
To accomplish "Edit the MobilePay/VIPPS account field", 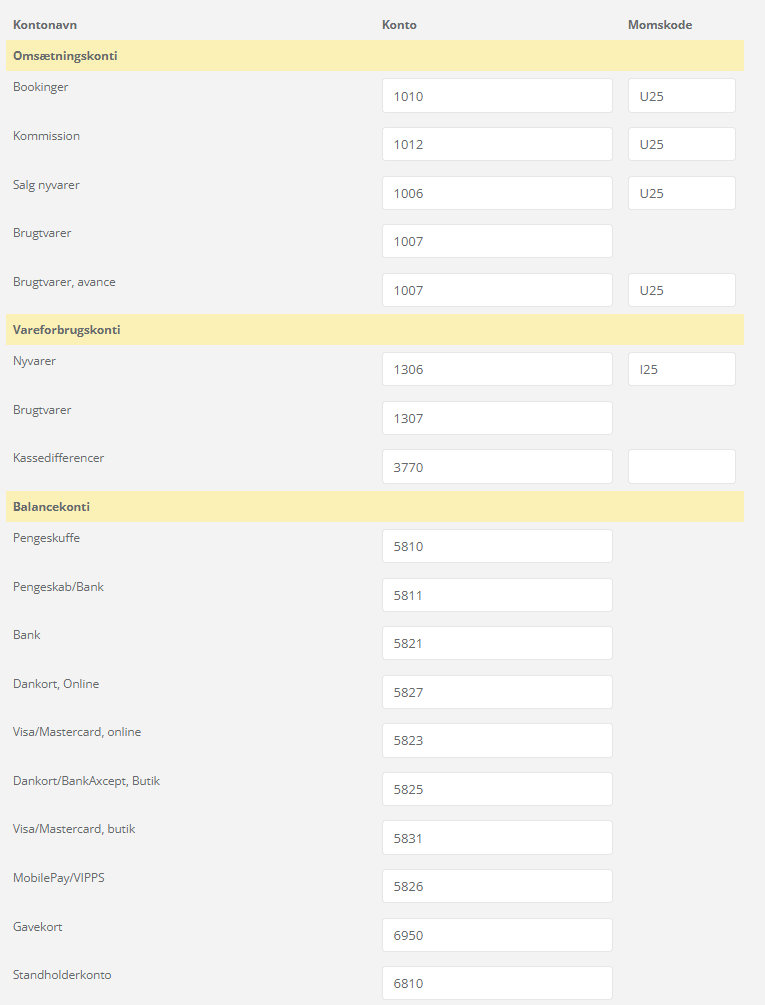I will (497, 886).
